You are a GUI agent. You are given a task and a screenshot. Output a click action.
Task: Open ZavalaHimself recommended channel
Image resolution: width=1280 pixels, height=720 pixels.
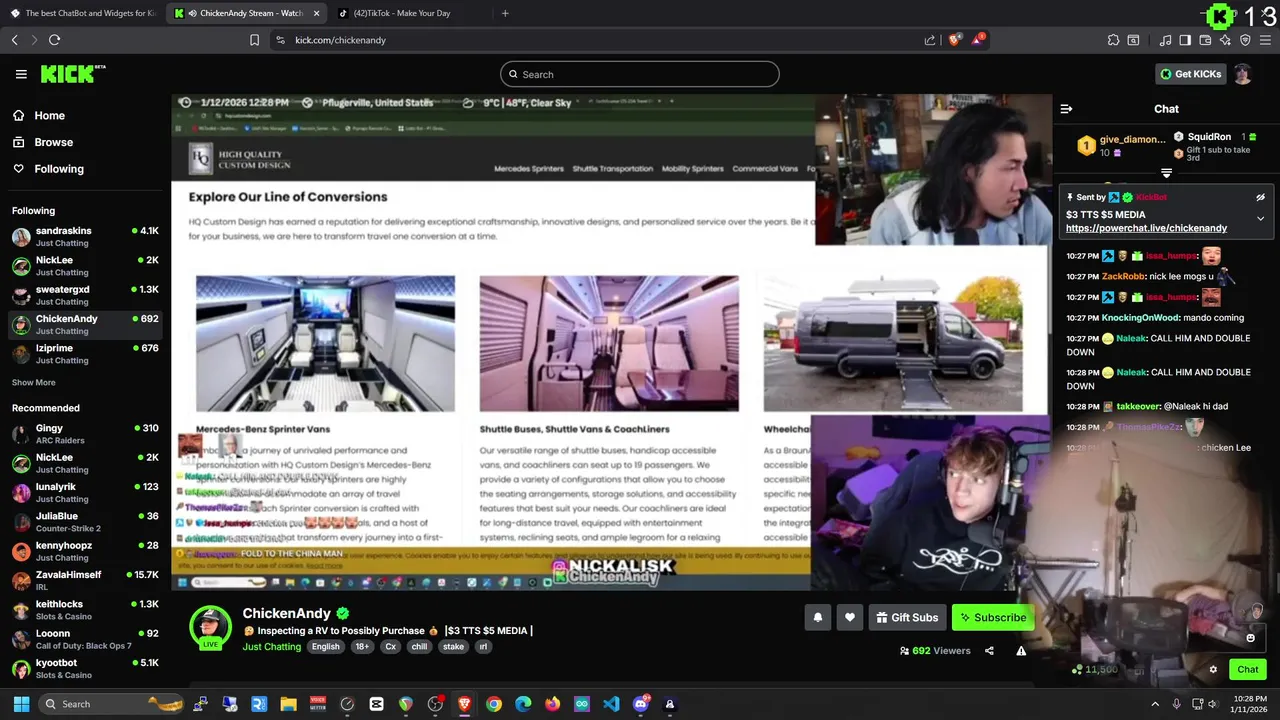[85, 581]
